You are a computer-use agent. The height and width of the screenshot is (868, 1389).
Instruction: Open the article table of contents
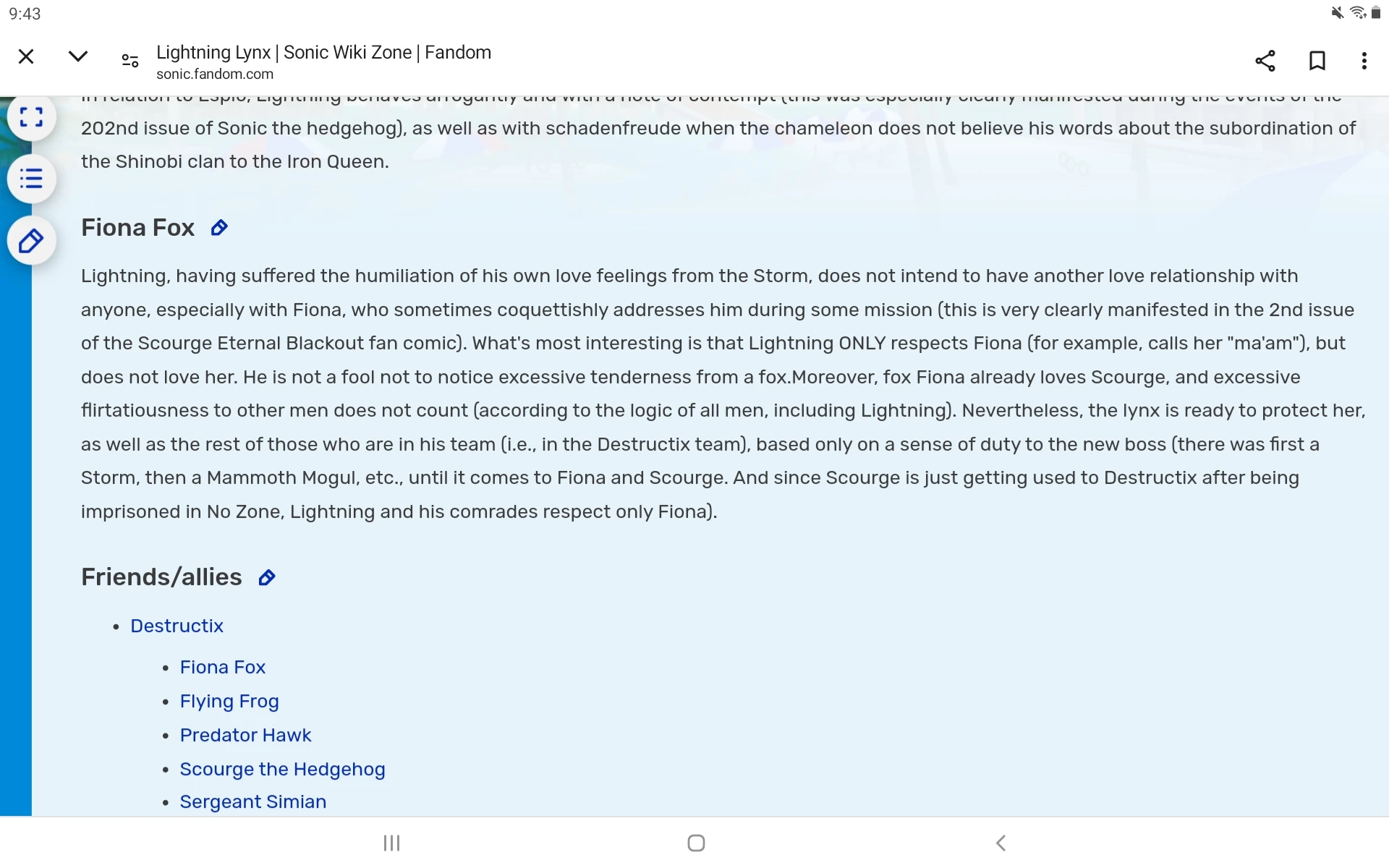tap(31, 178)
